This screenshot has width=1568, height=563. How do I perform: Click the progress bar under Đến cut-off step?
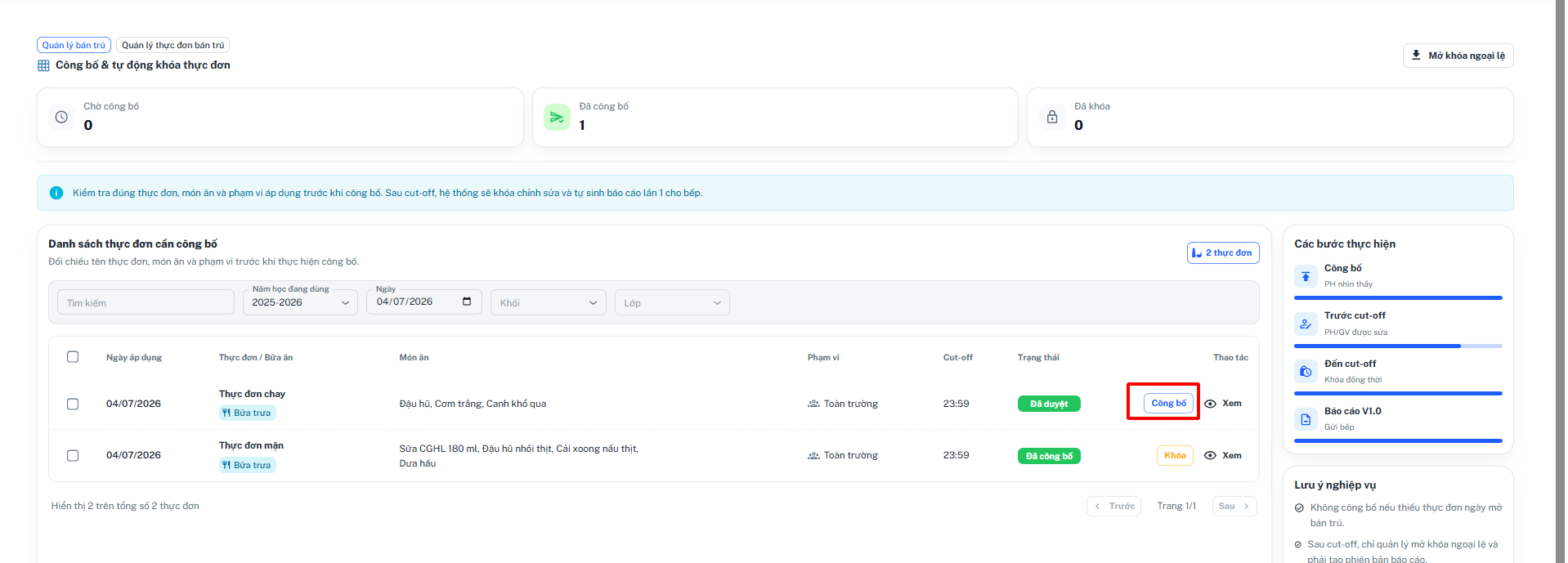tap(1398, 394)
